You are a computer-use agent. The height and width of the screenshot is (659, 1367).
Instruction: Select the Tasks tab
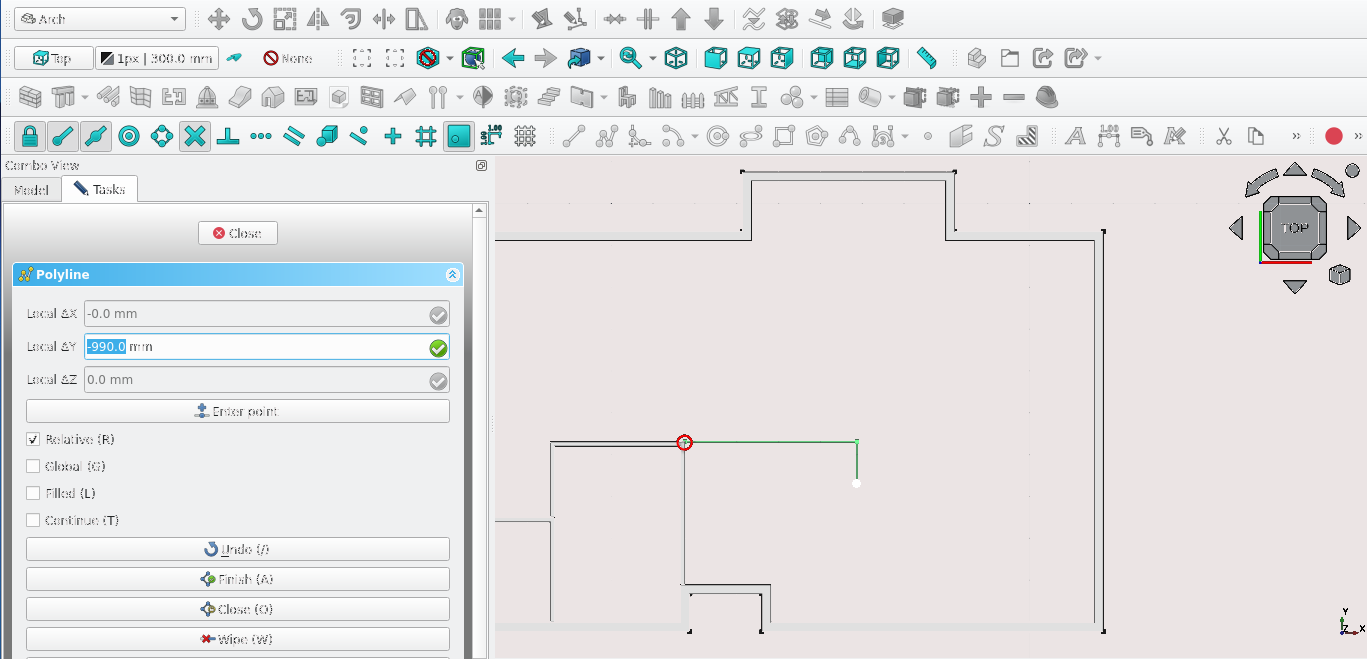(99, 189)
